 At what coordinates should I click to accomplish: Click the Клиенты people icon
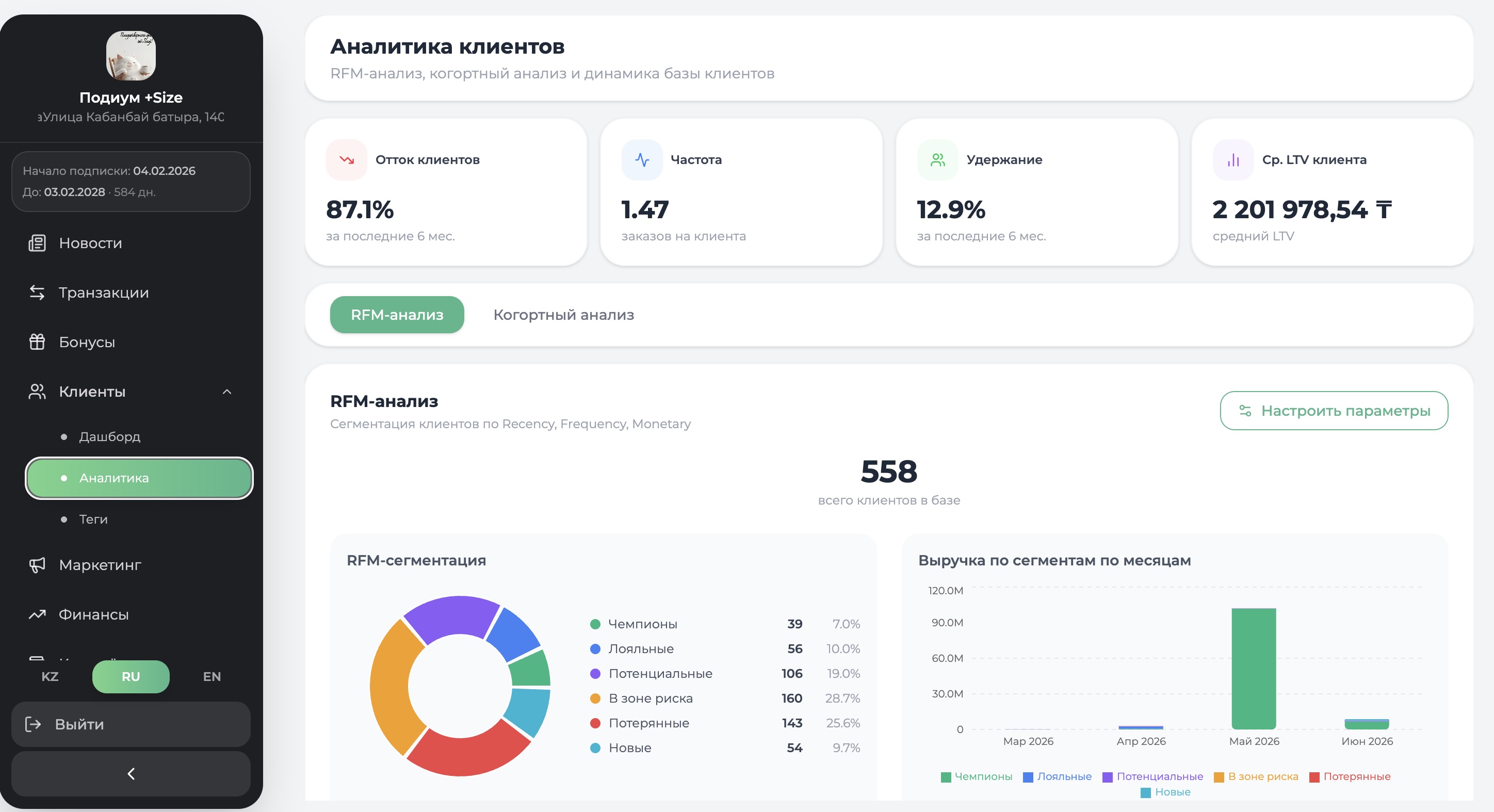point(37,392)
